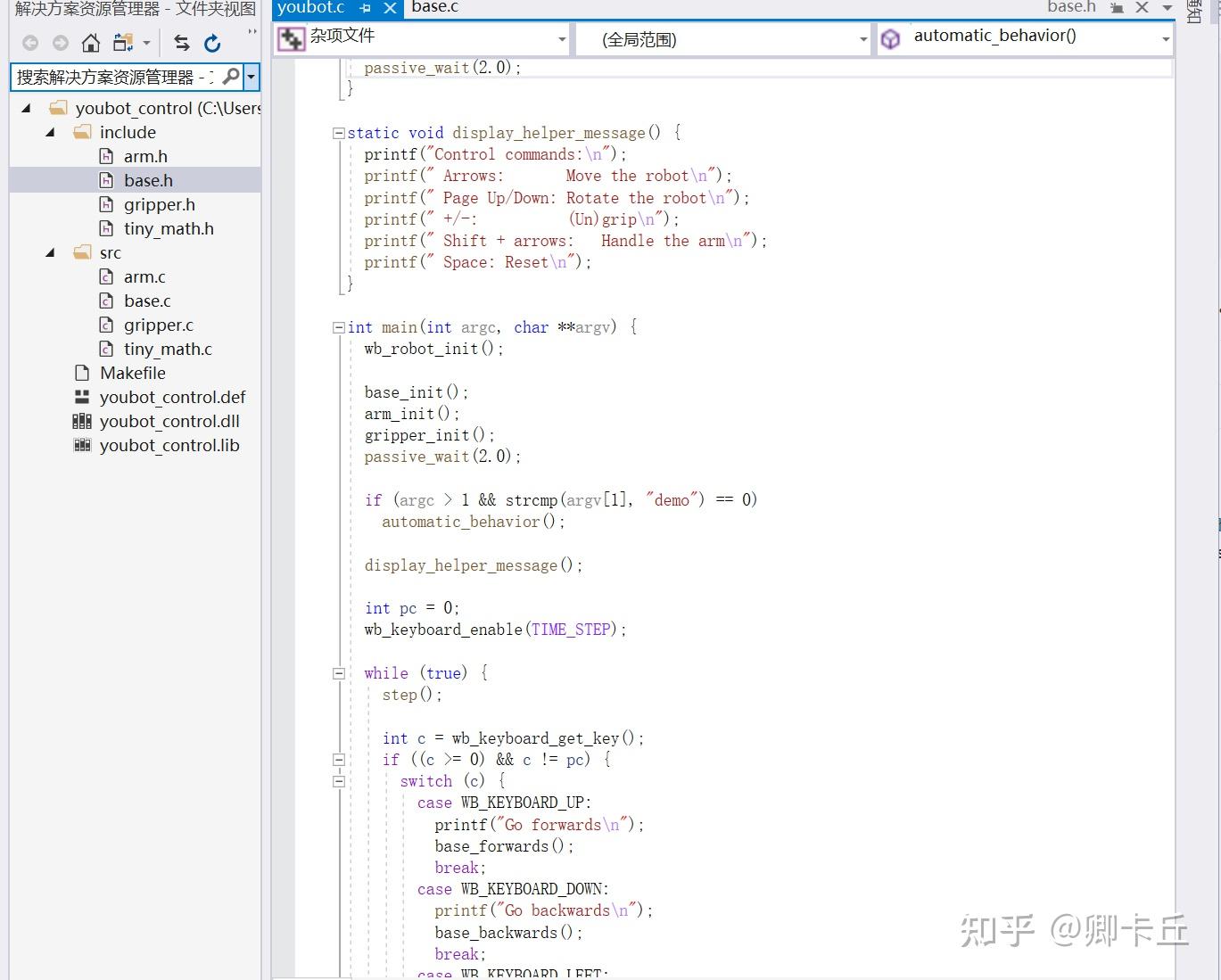The height and width of the screenshot is (980, 1221).
Task: Click the forward navigation arrow in Solution Explorer
Action: tap(60, 42)
